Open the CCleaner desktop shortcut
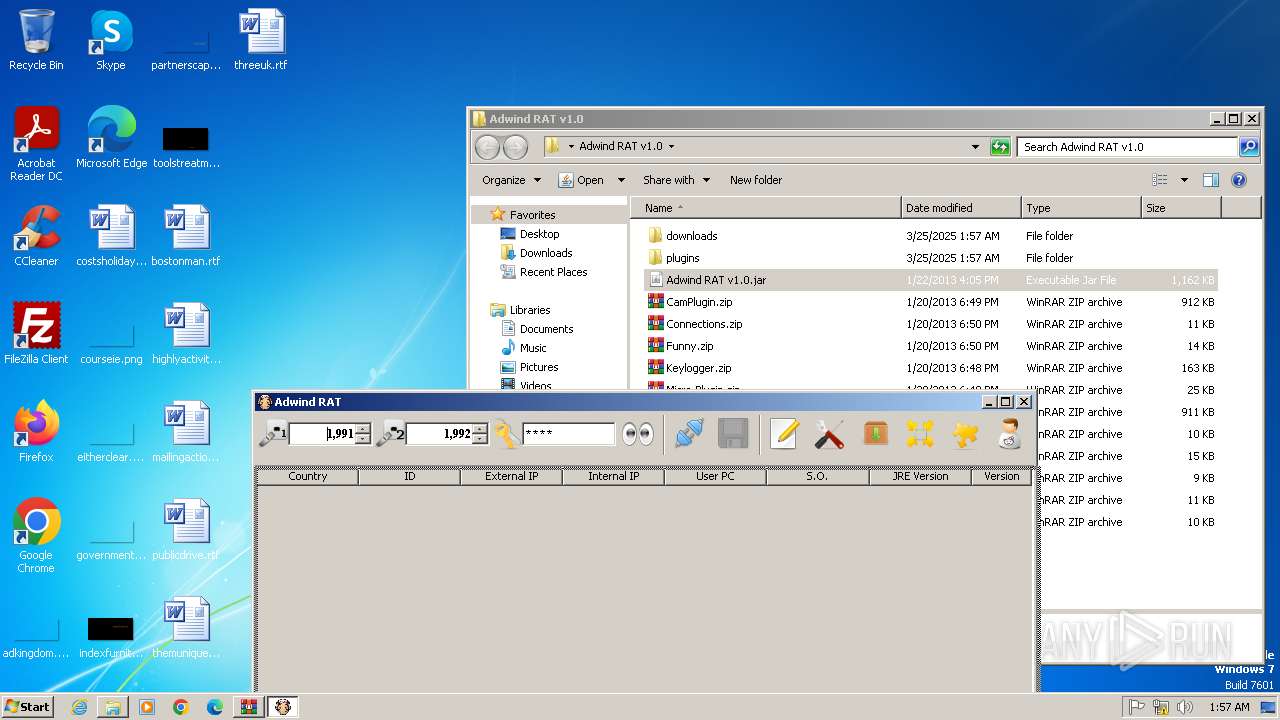1280x720 pixels. pos(36,236)
